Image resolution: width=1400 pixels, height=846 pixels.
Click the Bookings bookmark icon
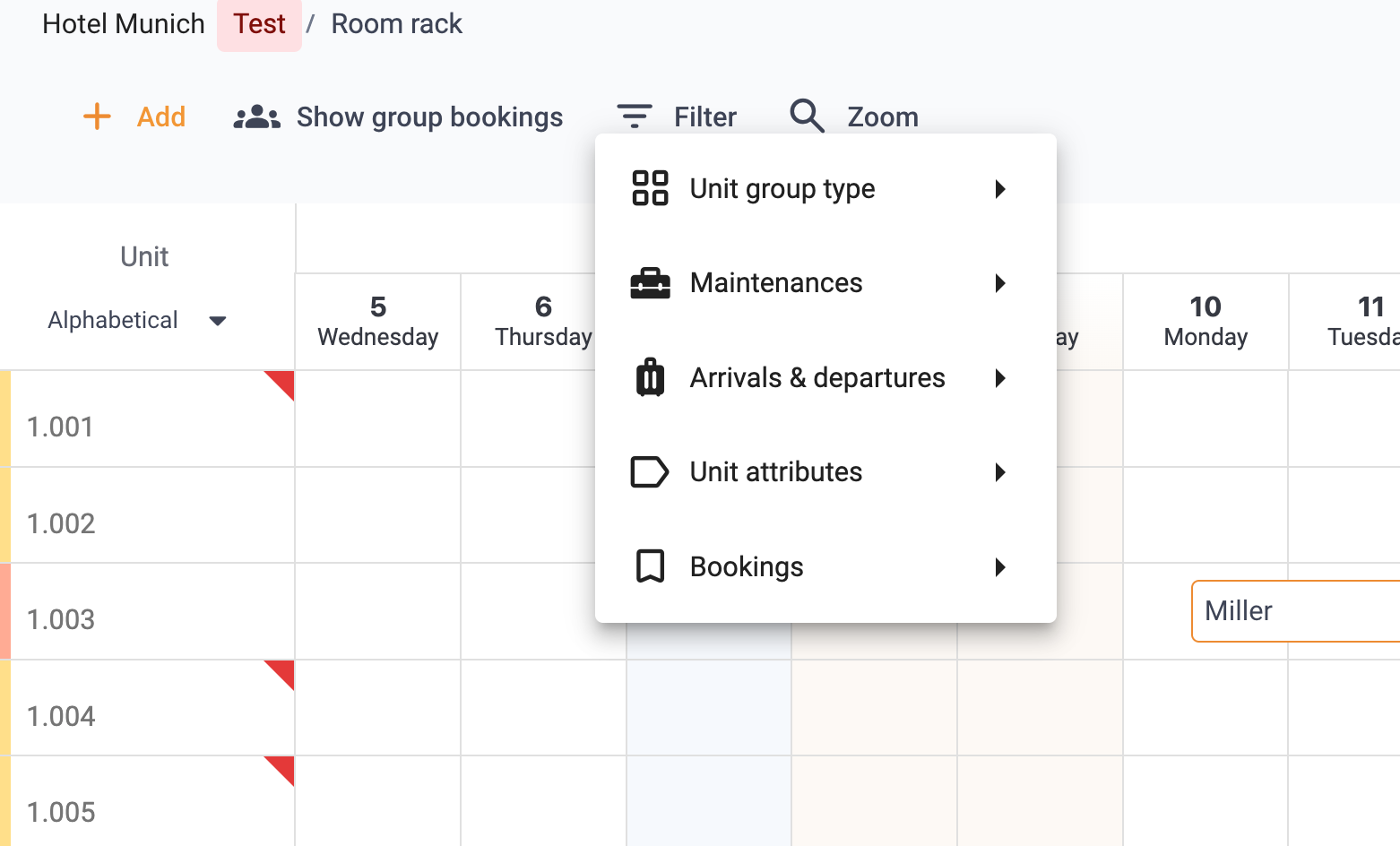tap(650, 566)
